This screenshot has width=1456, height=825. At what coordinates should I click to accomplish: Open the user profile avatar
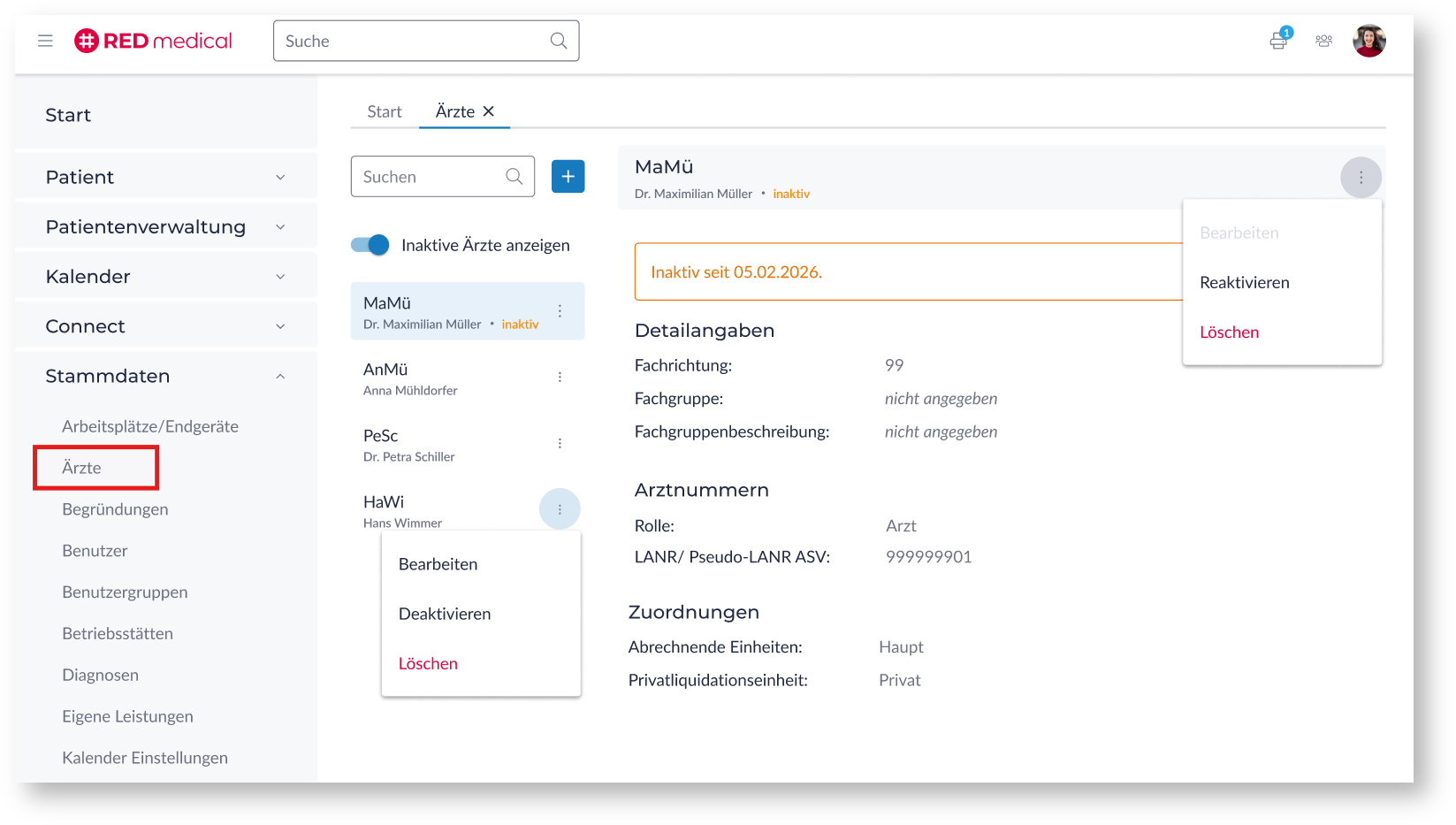(x=1368, y=41)
